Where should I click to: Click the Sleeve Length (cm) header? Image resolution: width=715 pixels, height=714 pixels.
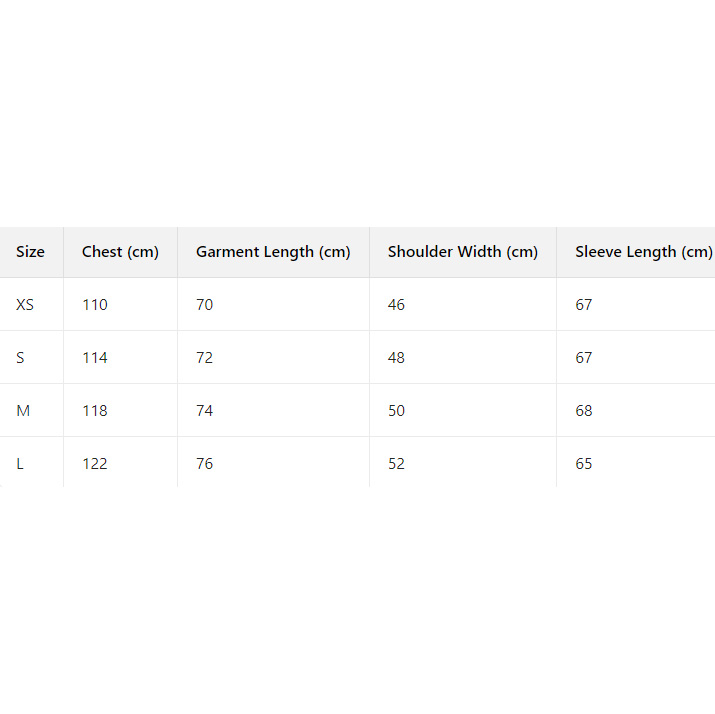(x=643, y=252)
